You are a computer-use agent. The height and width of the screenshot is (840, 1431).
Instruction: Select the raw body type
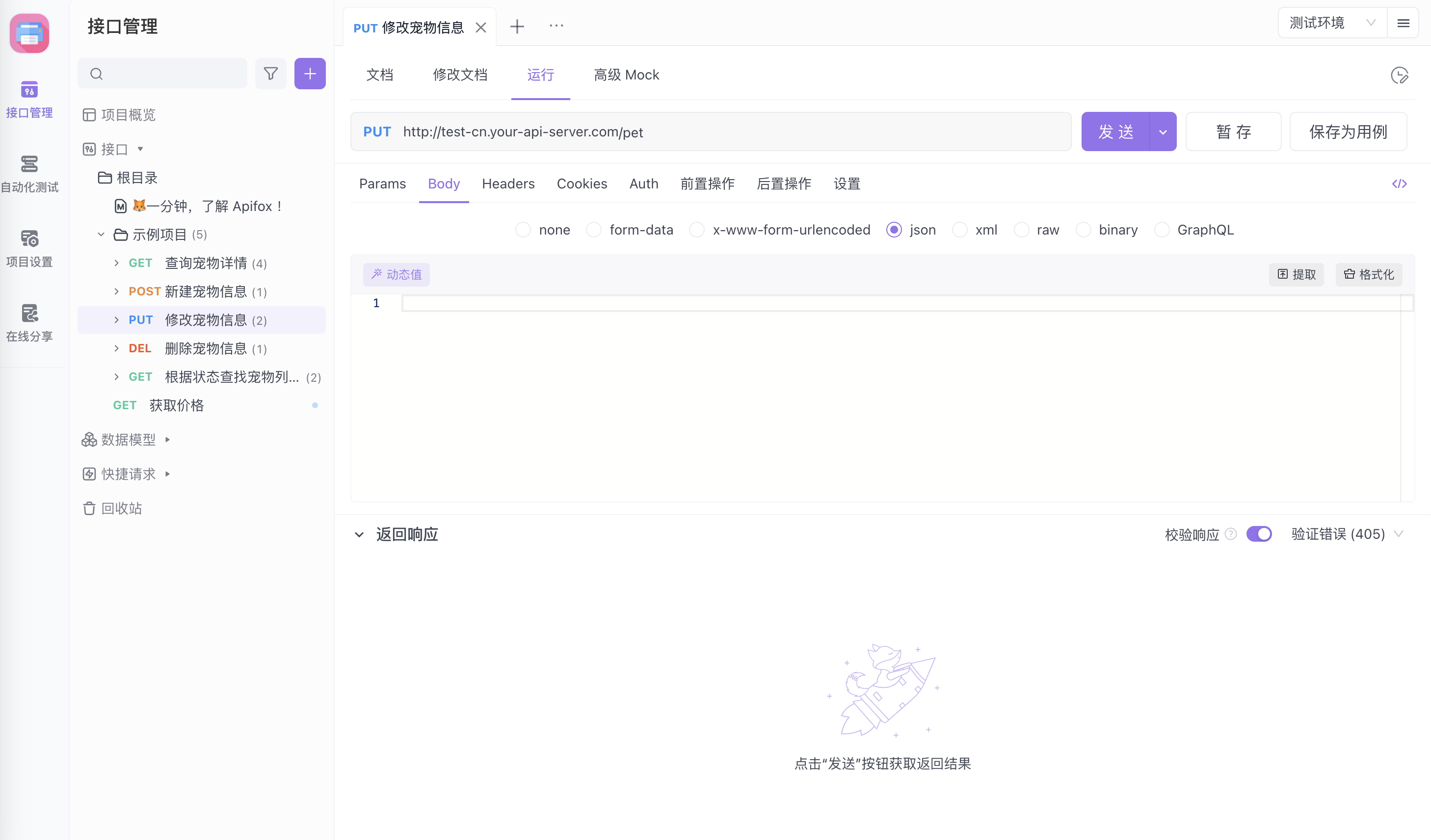1037,230
